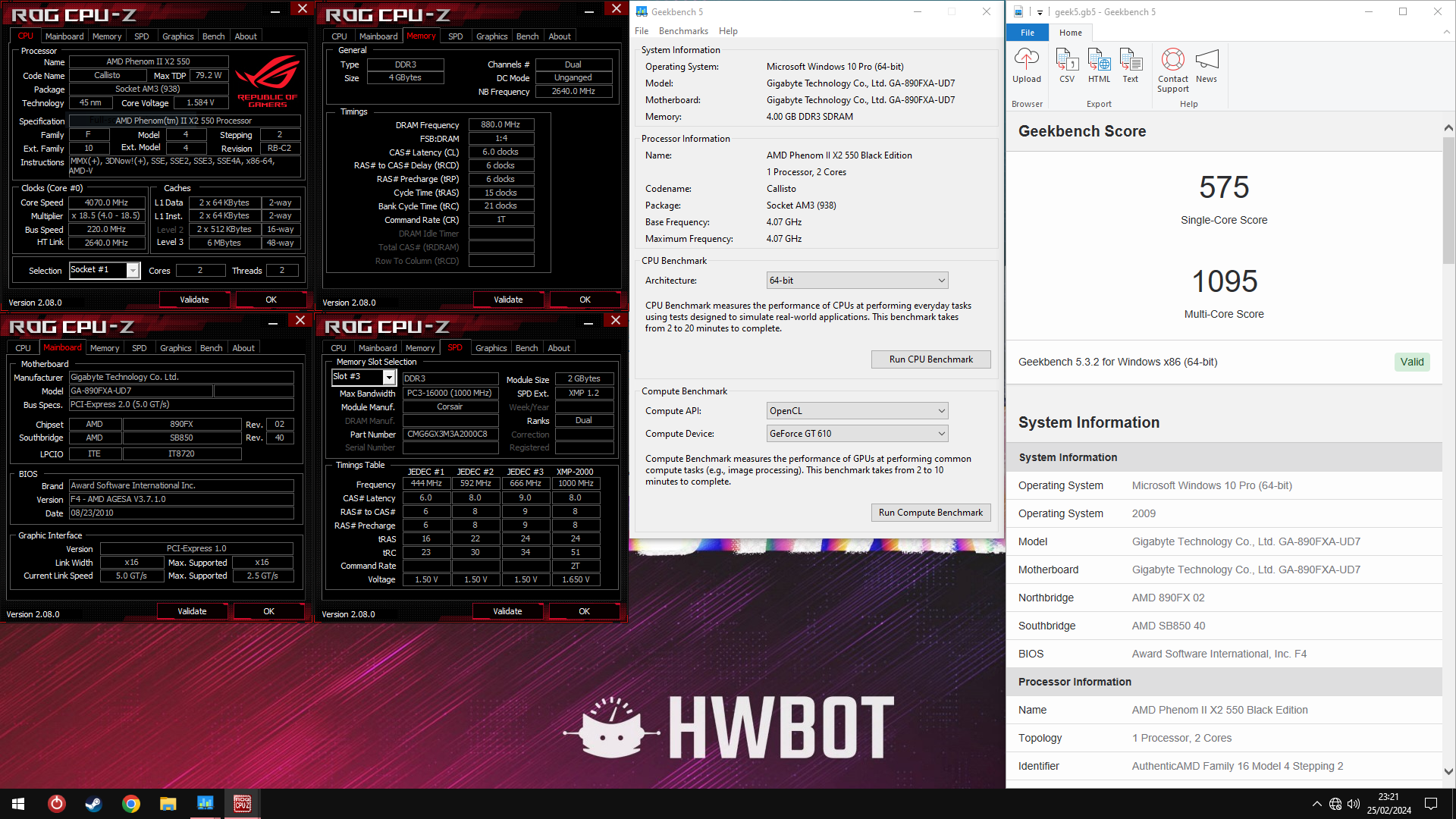Click Run Compute Benchmark button

point(930,513)
